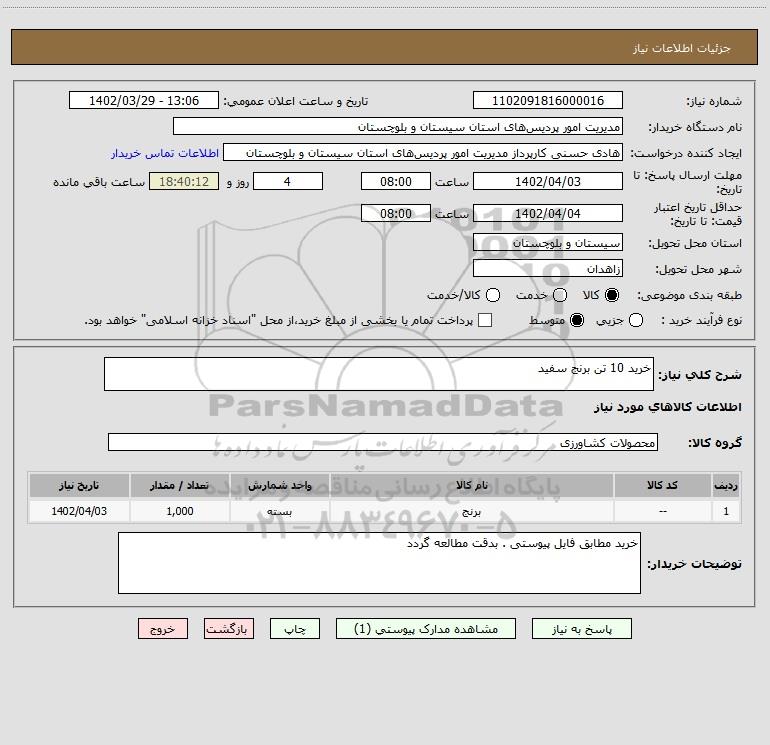
Task: Click the ایجاد کننده درخواست field
Action: pos(423,152)
